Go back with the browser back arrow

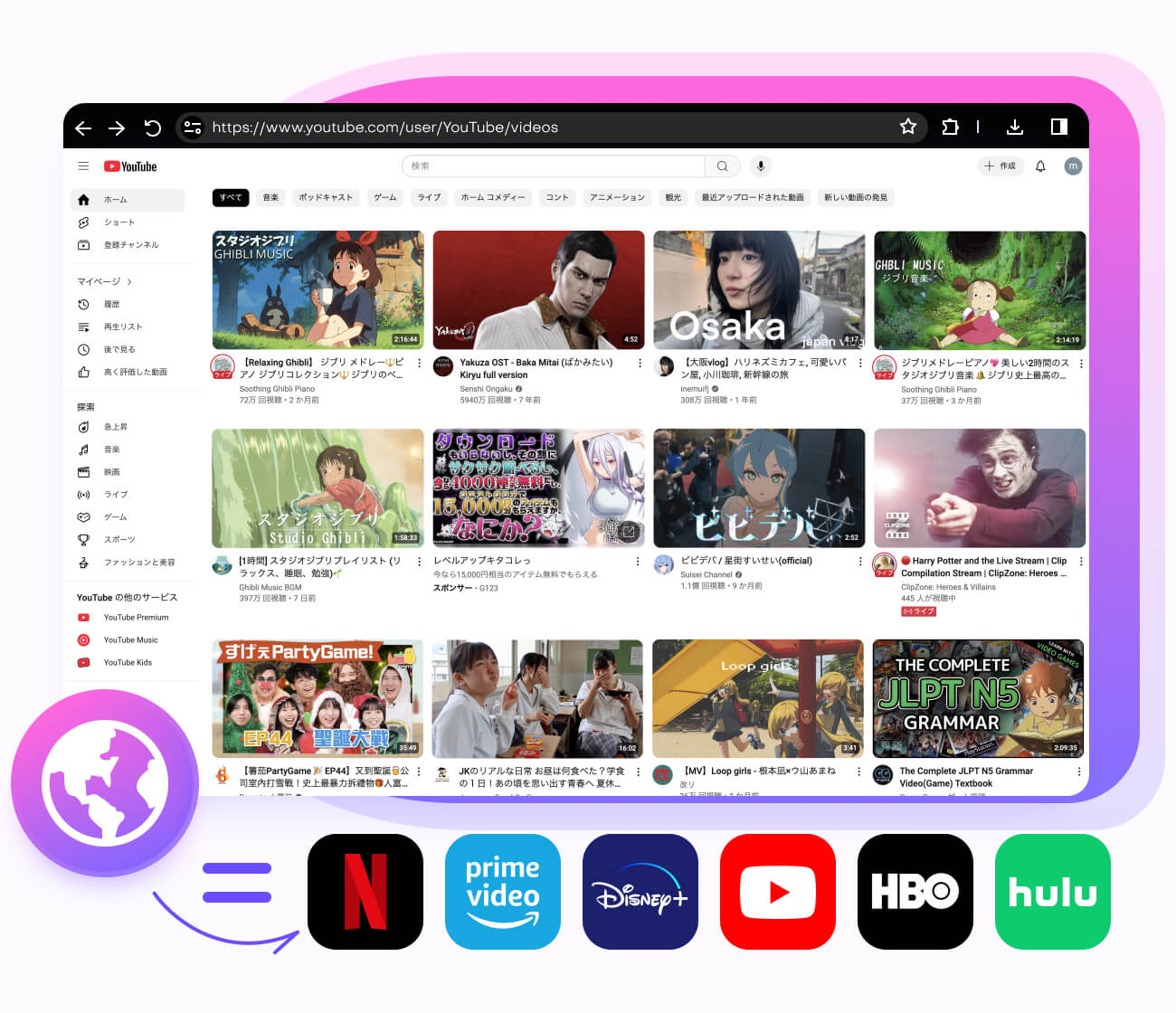tap(83, 128)
